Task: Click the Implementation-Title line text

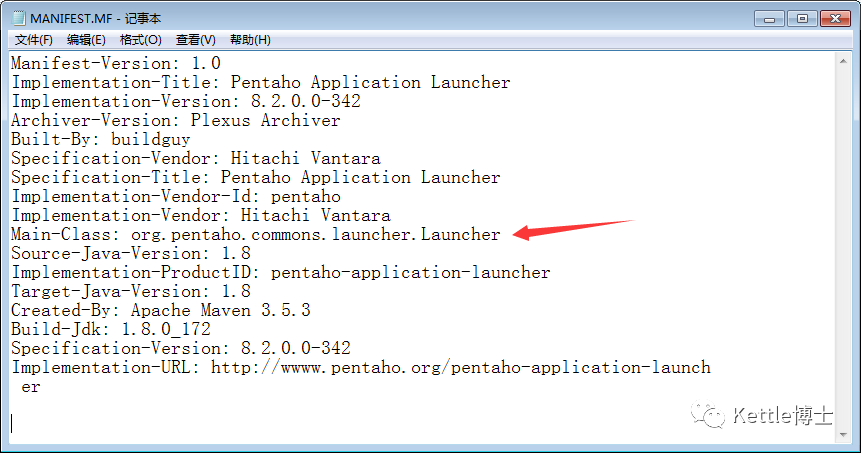Action: point(261,82)
